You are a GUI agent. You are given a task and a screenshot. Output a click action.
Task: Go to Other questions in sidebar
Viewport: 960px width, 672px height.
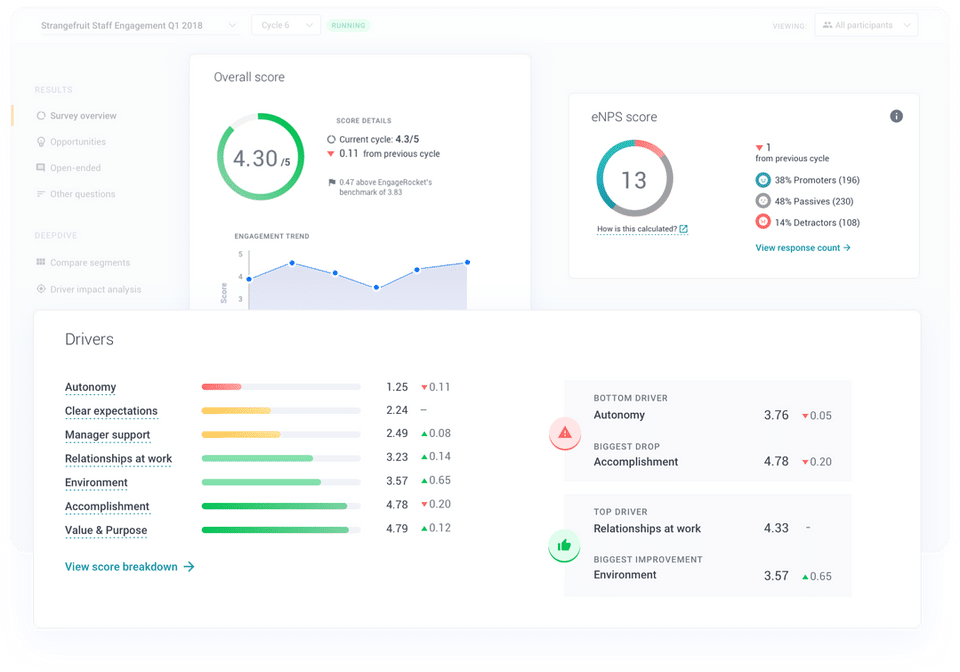83,194
